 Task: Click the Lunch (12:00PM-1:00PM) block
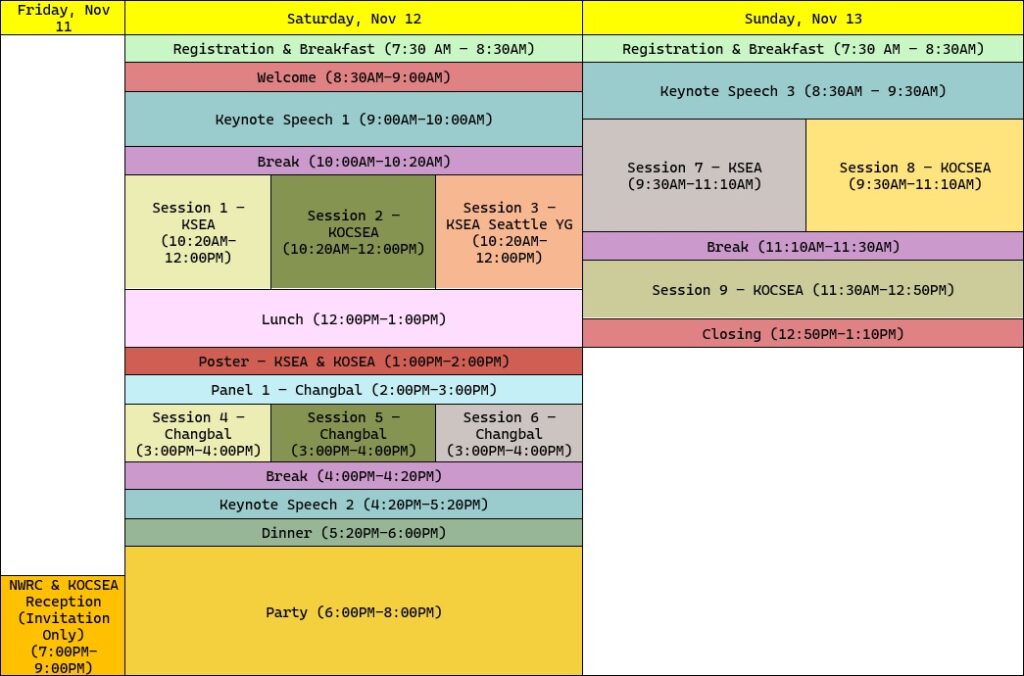353,319
